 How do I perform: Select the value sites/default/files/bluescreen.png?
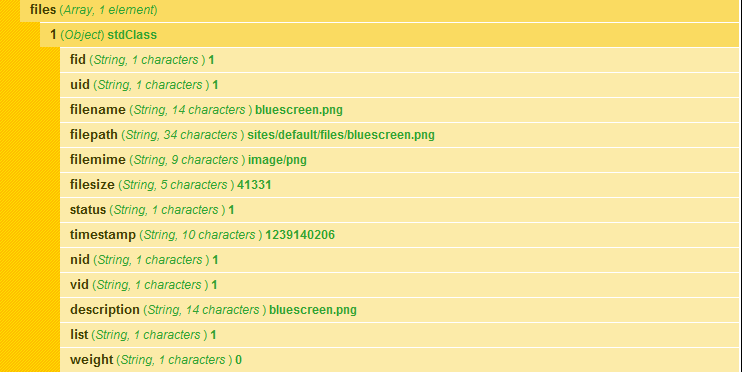pos(341,135)
